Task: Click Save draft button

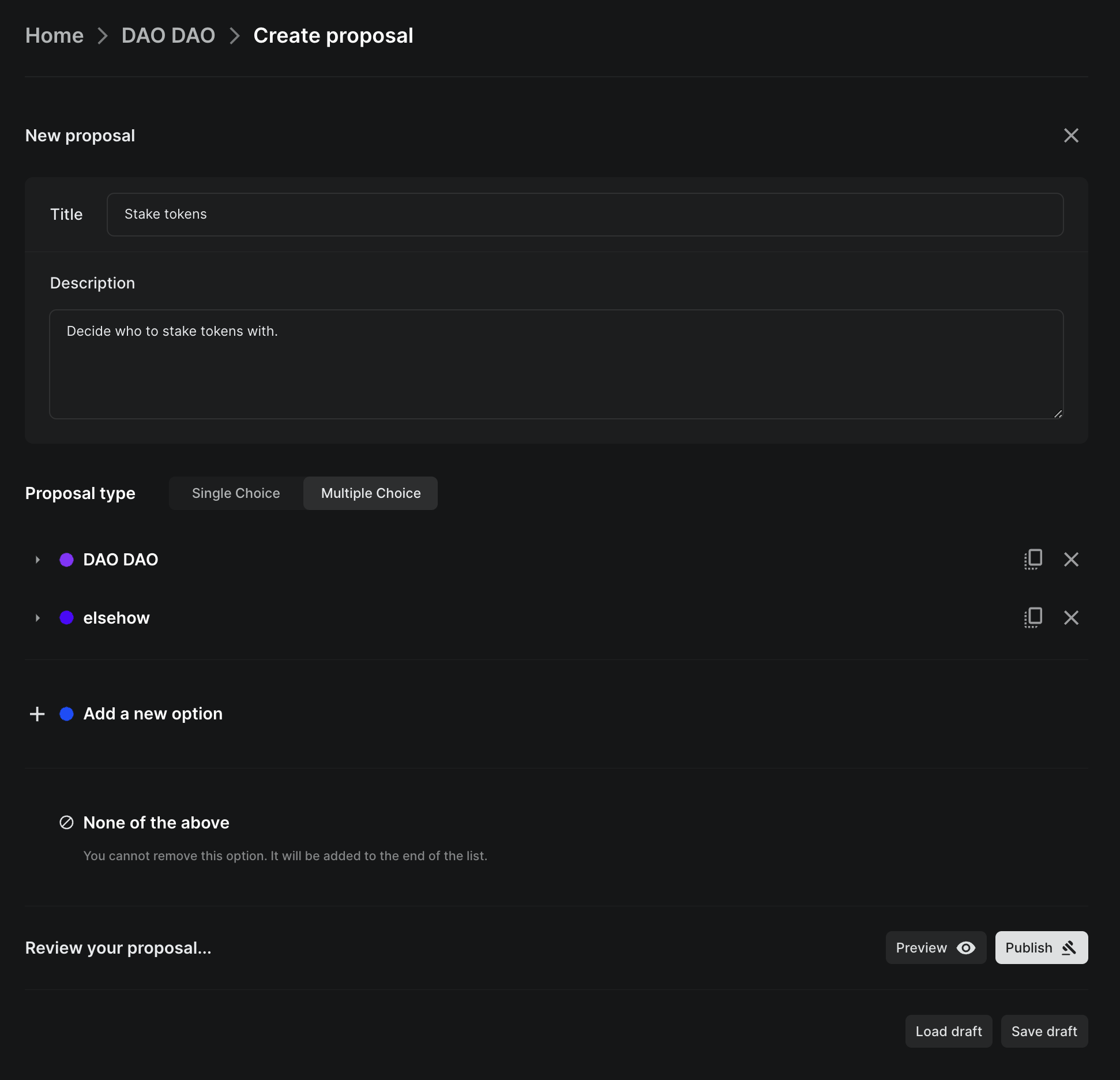Action: coord(1044,1031)
